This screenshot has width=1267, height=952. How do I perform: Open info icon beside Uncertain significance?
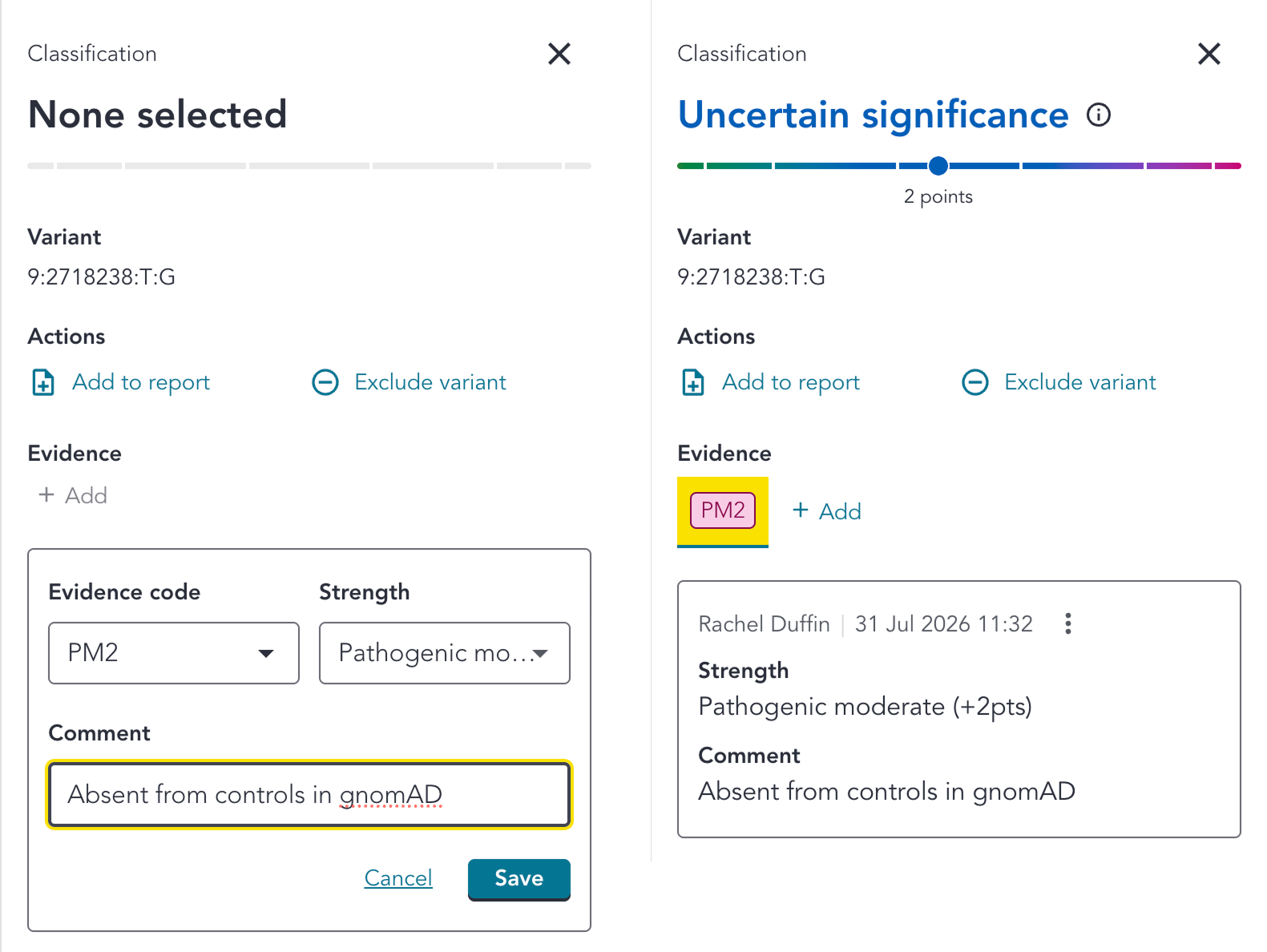point(1099,115)
